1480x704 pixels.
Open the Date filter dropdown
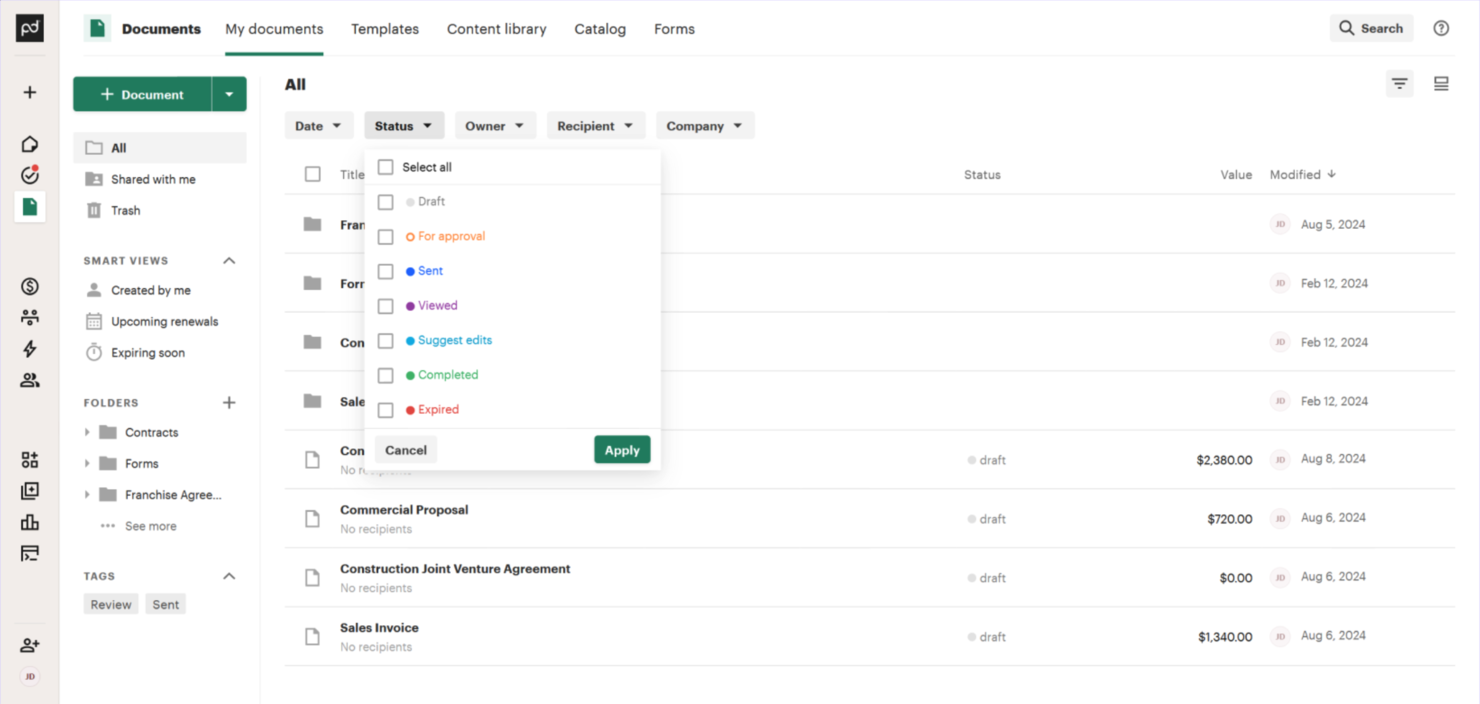[x=319, y=125]
